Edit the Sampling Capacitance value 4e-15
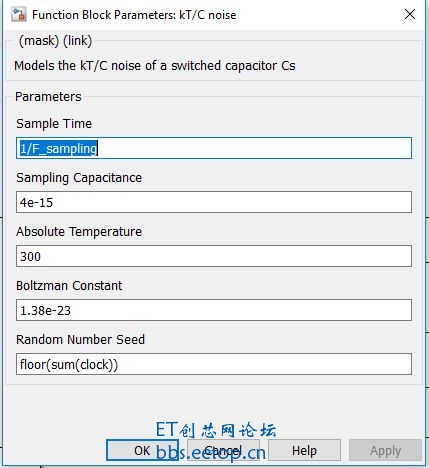Image resolution: width=429 pixels, height=468 pixels. [x=214, y=202]
